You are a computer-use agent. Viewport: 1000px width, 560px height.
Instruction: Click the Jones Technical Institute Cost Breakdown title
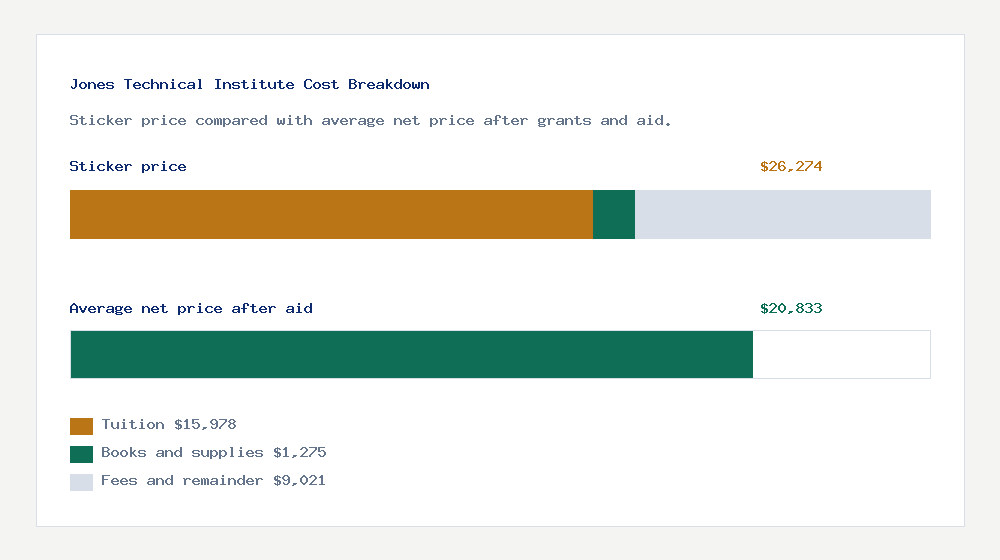click(x=250, y=85)
